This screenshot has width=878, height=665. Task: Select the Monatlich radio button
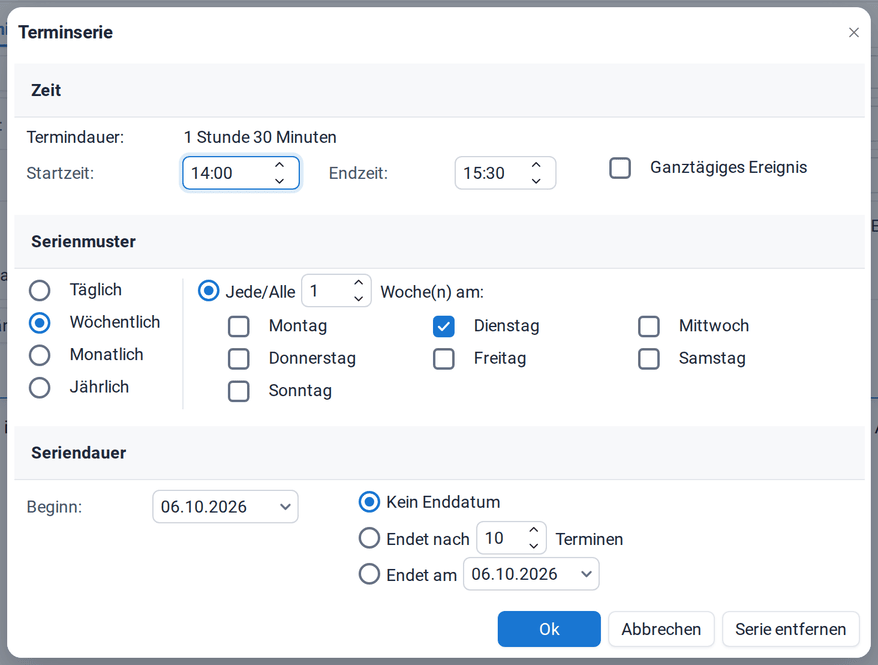point(40,355)
